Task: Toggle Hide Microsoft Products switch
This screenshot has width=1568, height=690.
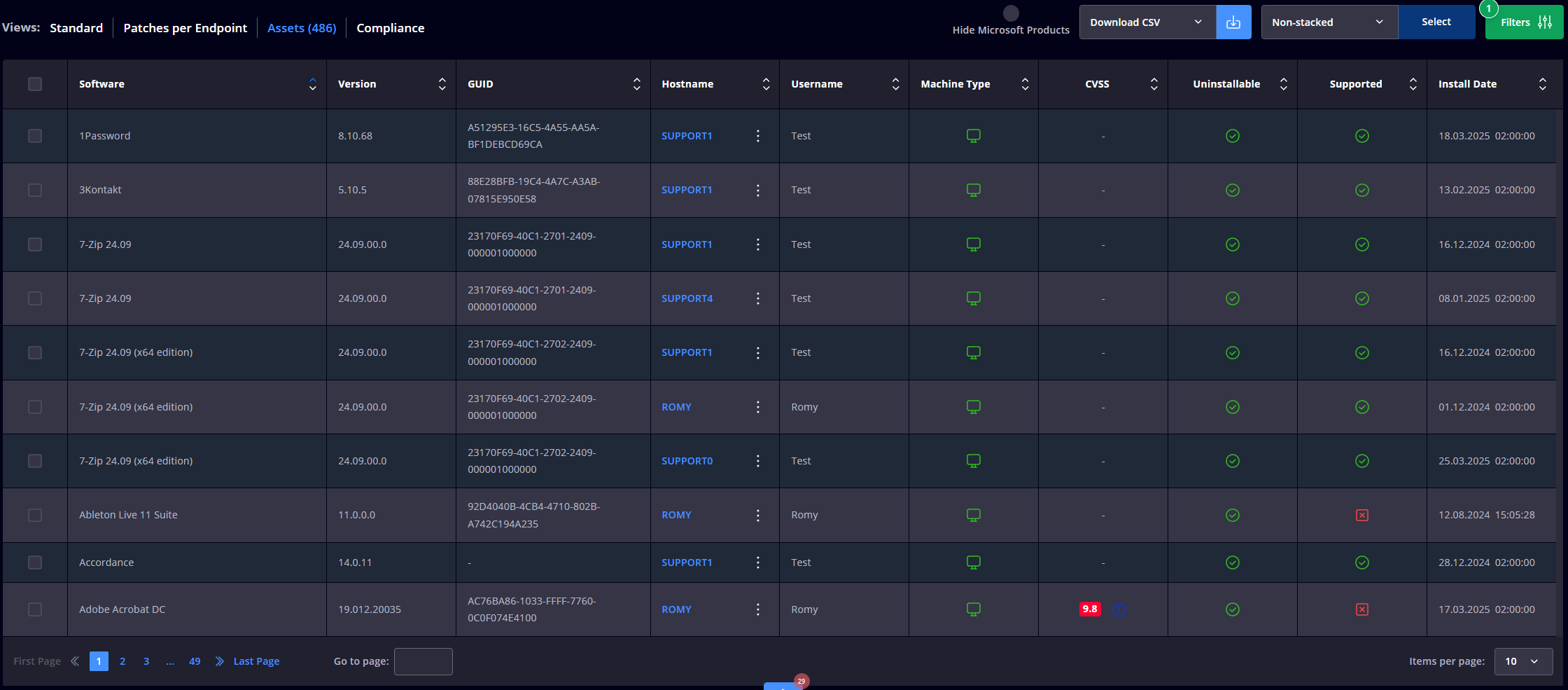Action: pos(1011,13)
